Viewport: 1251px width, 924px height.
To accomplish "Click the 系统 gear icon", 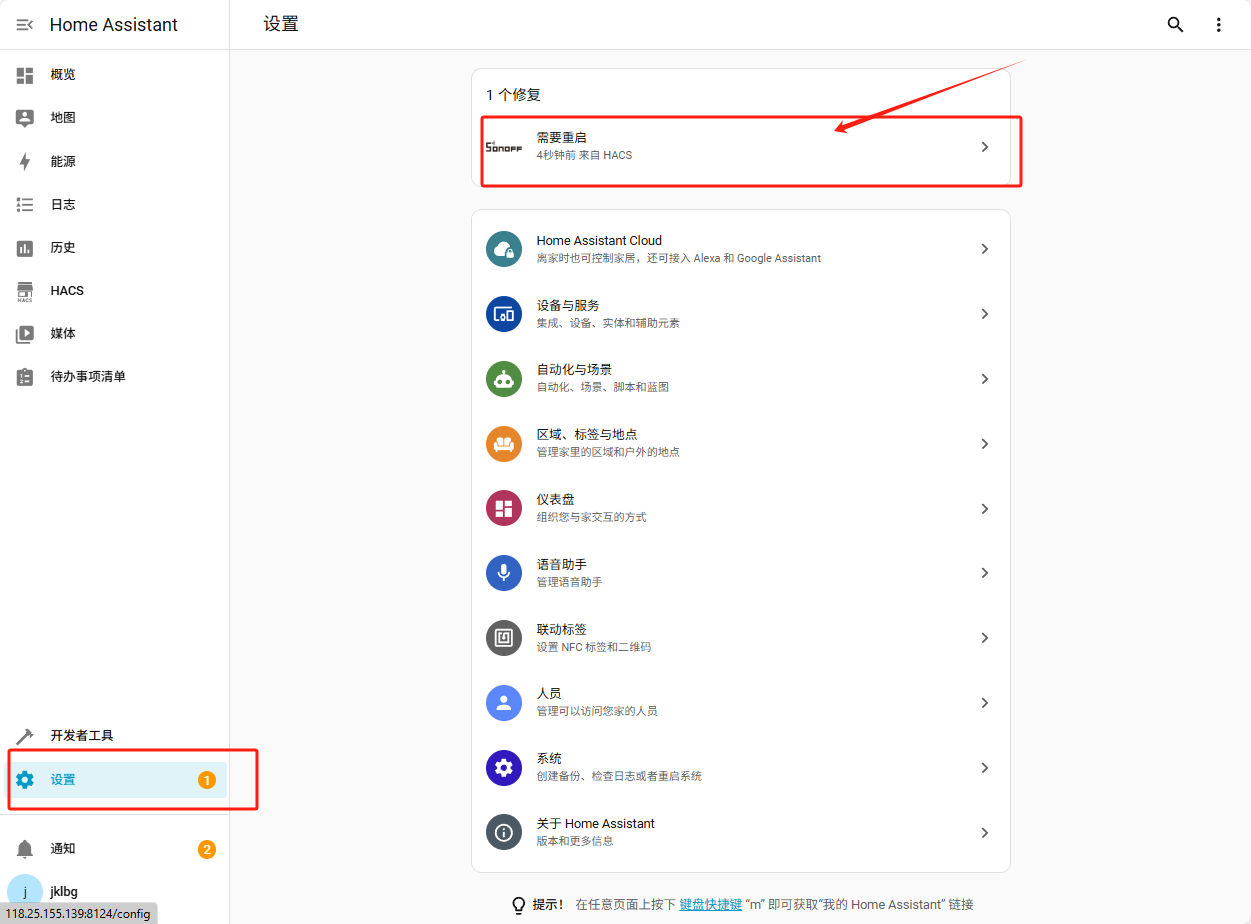I will pos(504,768).
